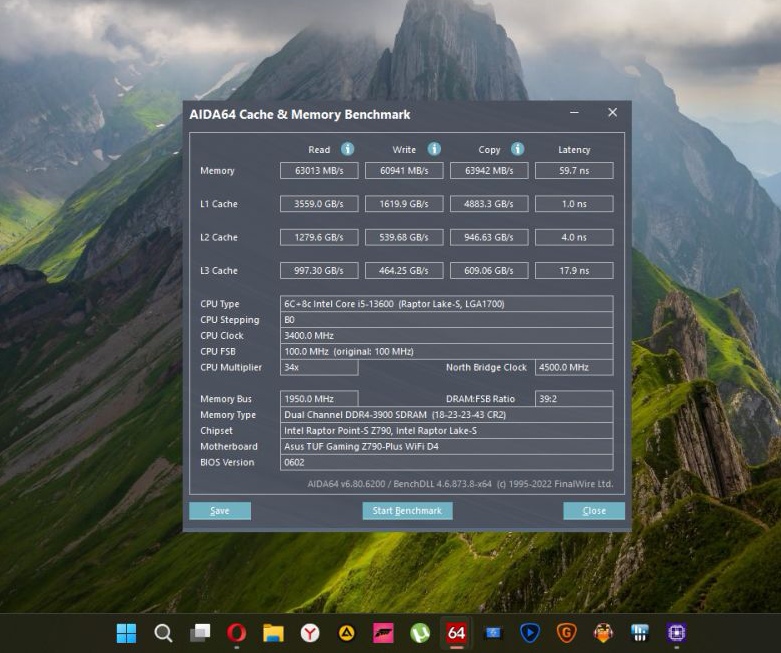Launch Yandex Browser from taskbar
Image resolution: width=781 pixels, height=653 pixels.
(310, 633)
